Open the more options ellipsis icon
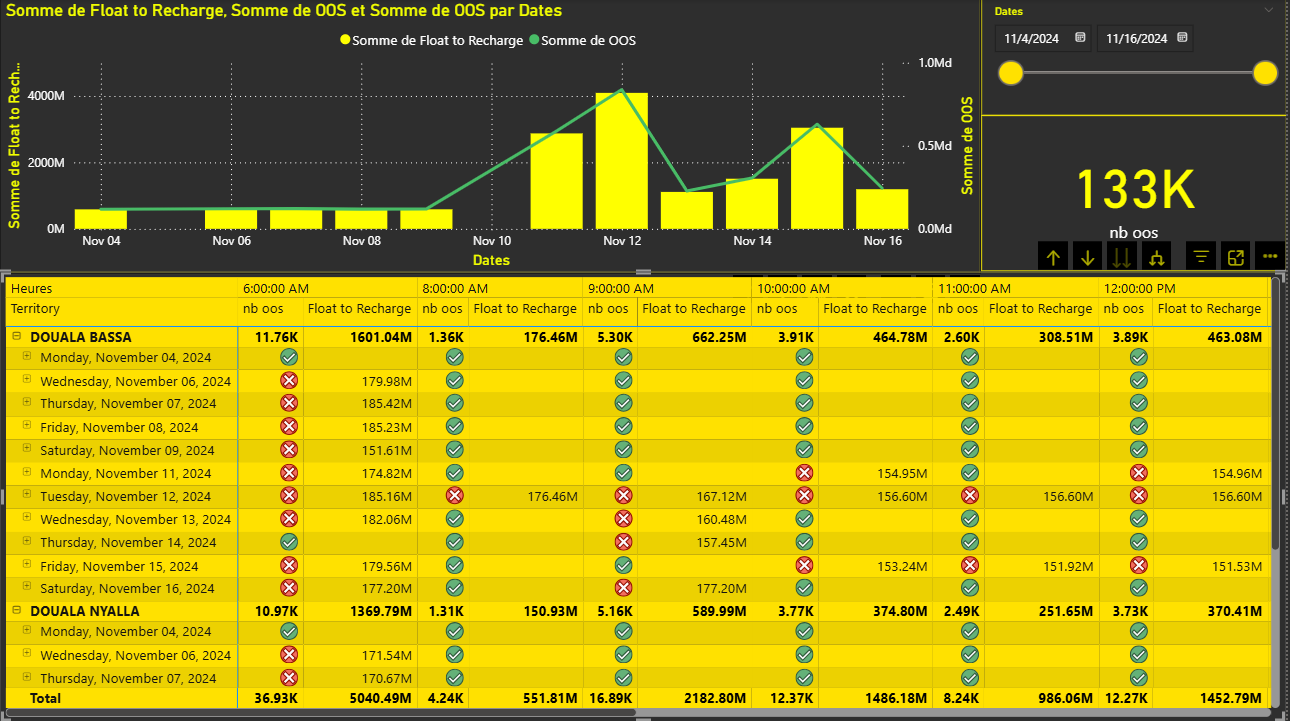 click(1270, 256)
